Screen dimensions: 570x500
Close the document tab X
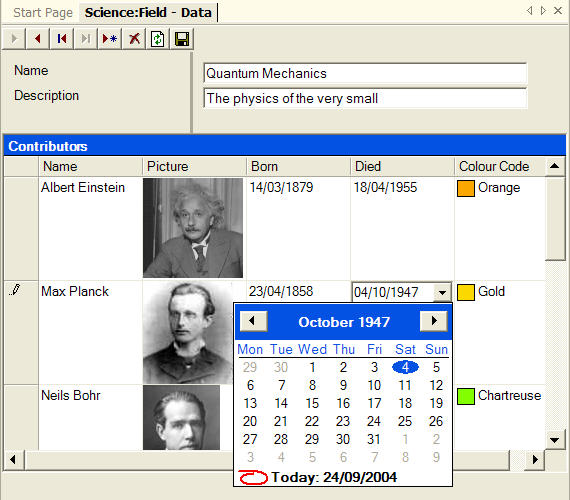558,11
